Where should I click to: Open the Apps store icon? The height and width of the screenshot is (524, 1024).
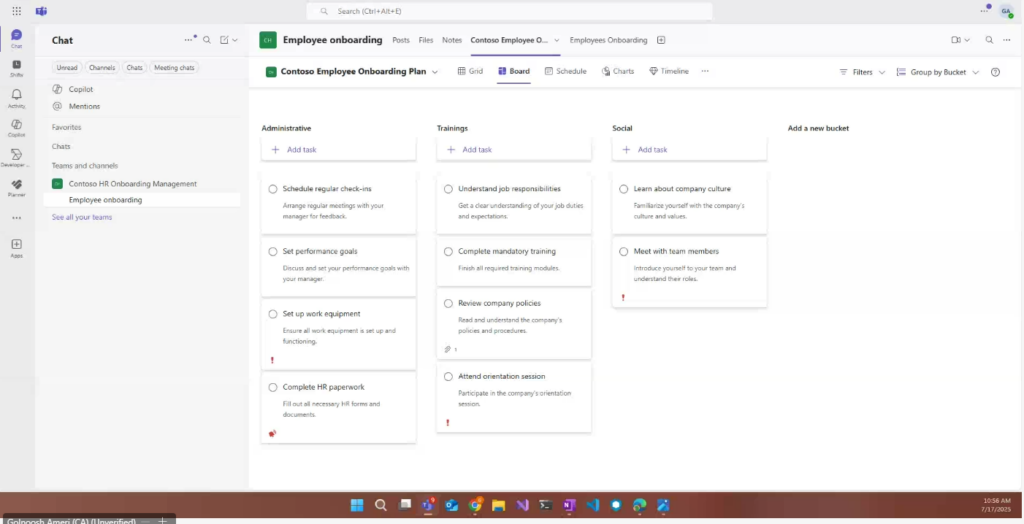(16, 248)
